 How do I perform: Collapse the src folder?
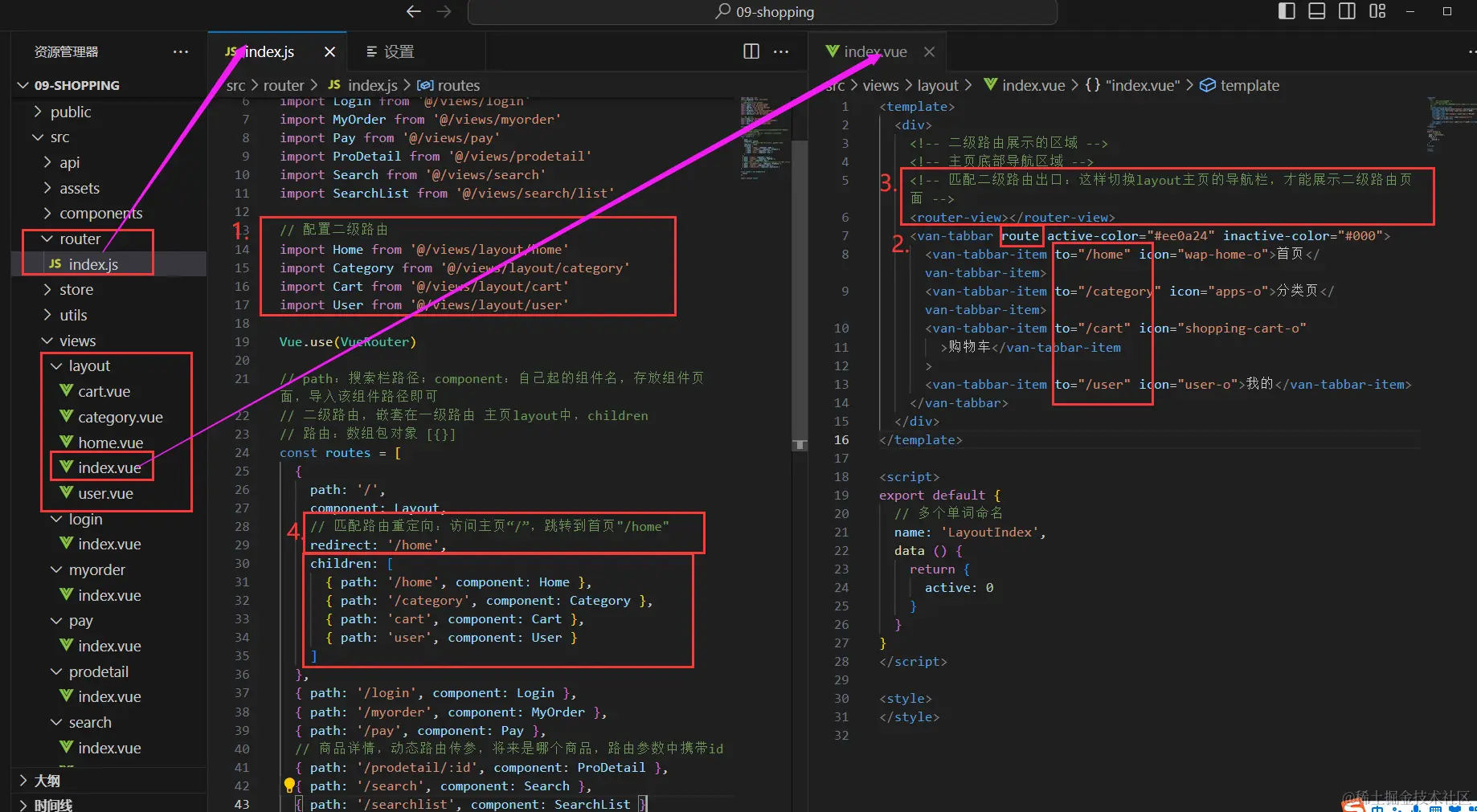tap(60, 137)
